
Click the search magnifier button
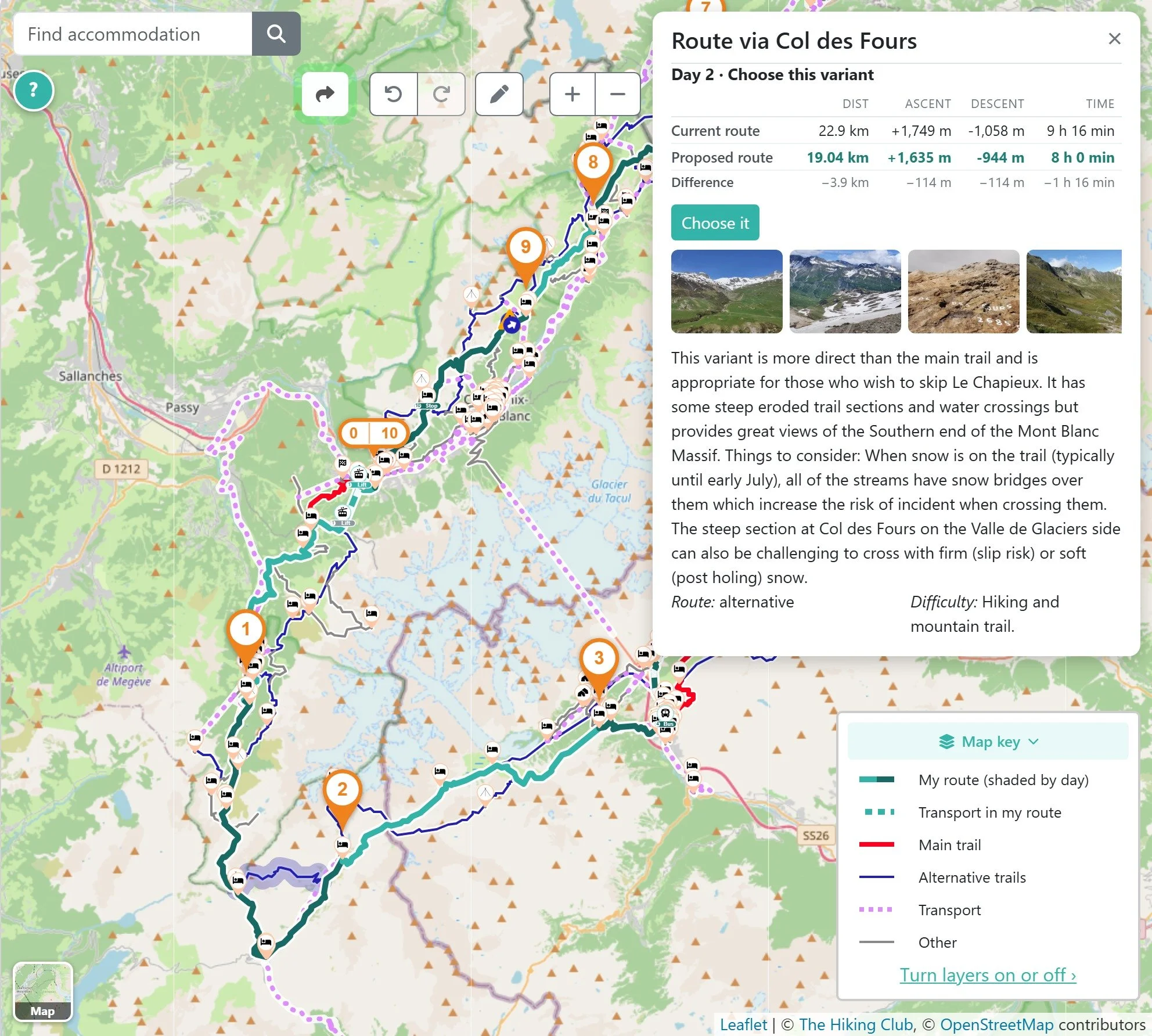point(276,34)
